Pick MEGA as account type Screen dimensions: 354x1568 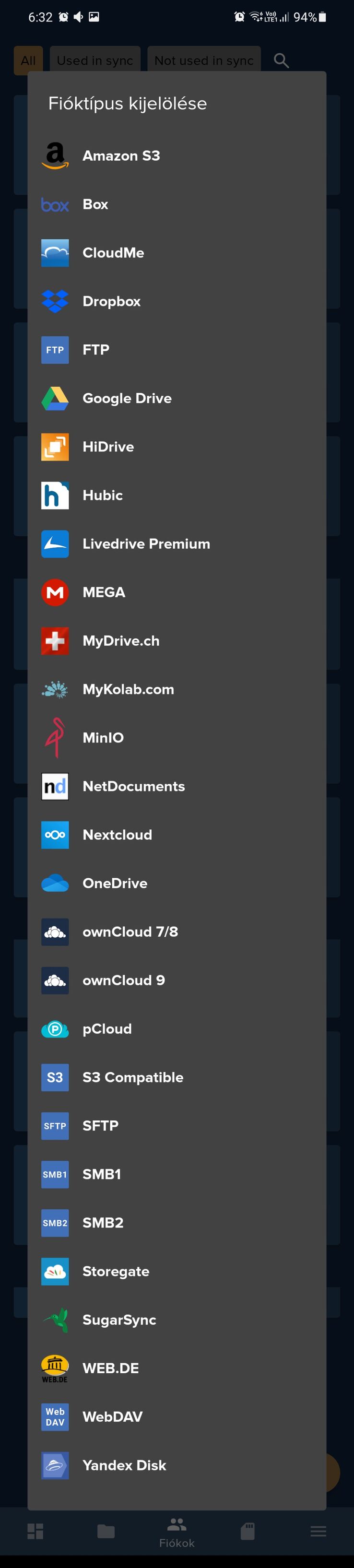tap(177, 592)
